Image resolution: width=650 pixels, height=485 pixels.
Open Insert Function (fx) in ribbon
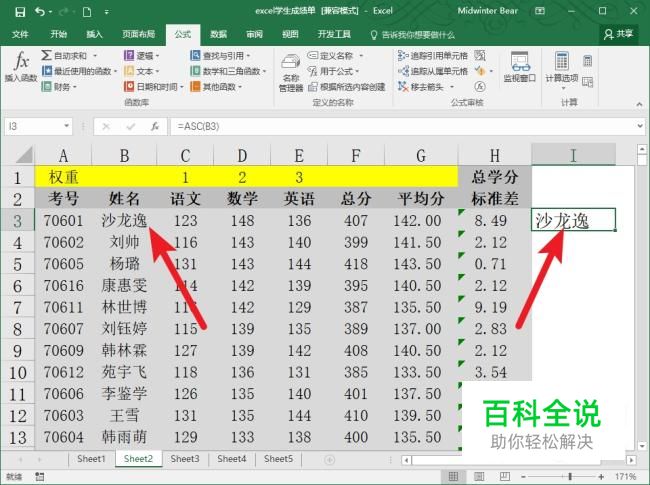click(x=21, y=66)
